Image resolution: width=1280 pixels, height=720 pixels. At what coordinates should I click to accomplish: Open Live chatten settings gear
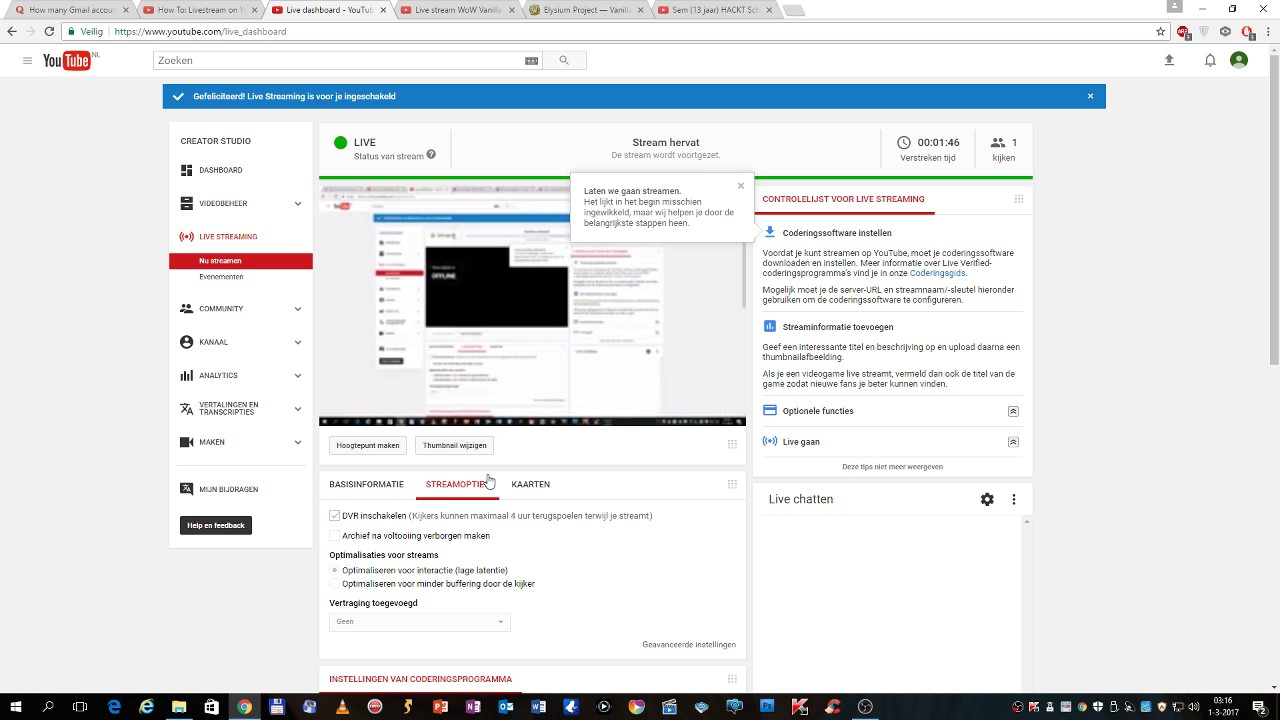(987, 499)
